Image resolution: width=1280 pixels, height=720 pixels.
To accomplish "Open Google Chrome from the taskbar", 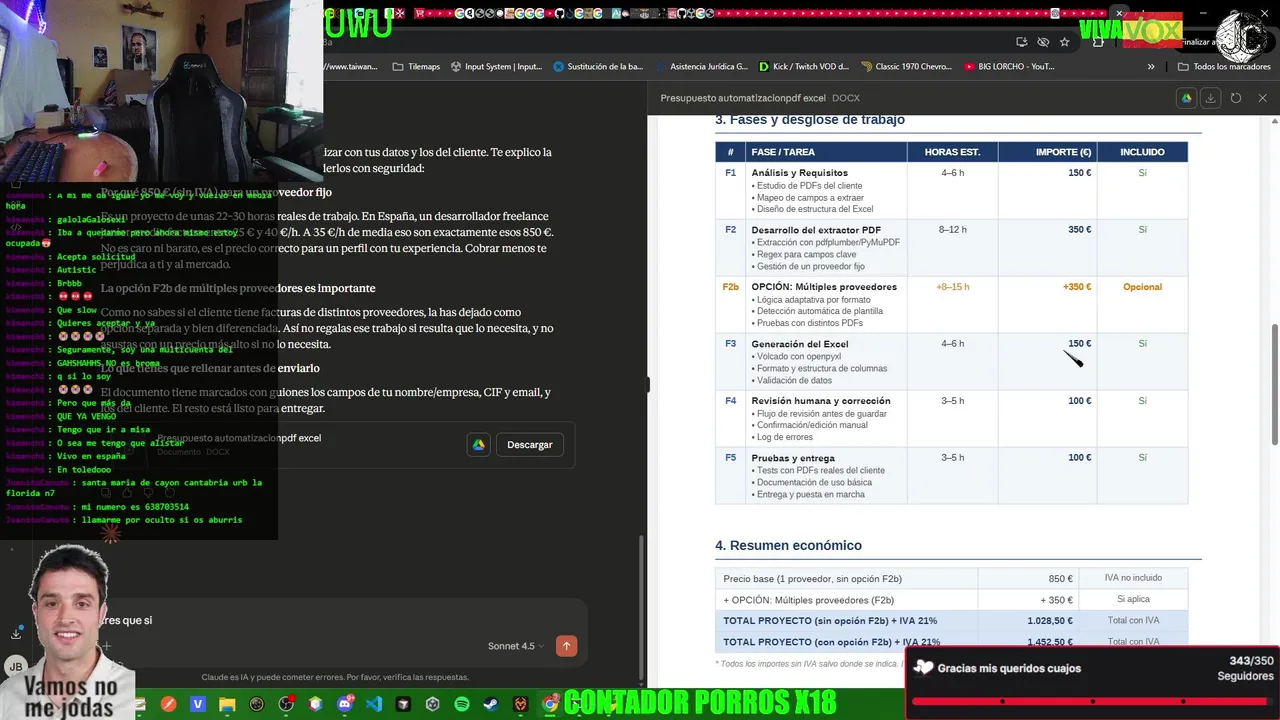I will tap(550, 705).
